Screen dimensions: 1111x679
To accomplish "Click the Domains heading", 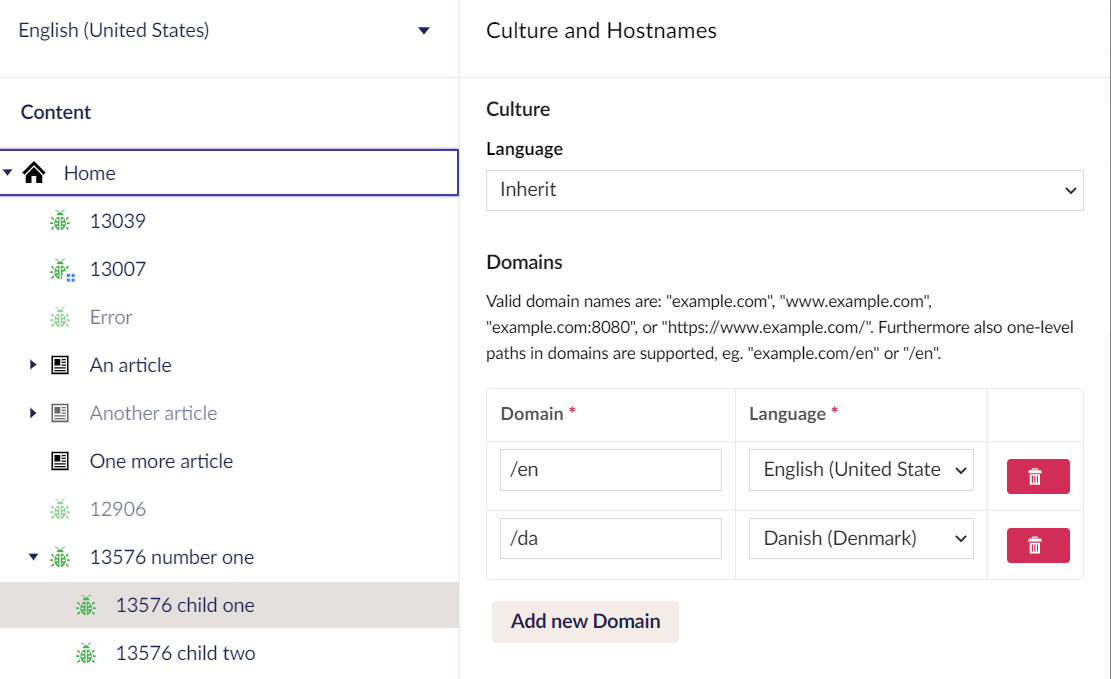I will [524, 262].
